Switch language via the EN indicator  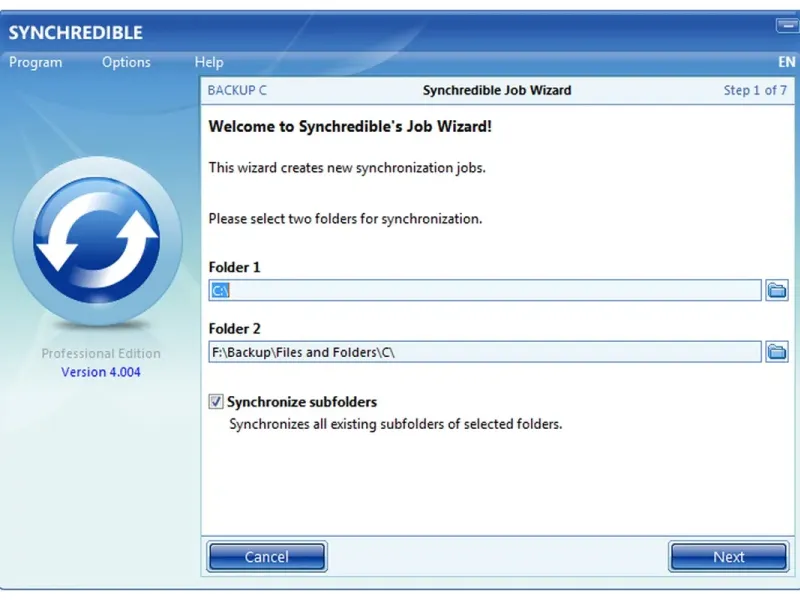[x=786, y=62]
